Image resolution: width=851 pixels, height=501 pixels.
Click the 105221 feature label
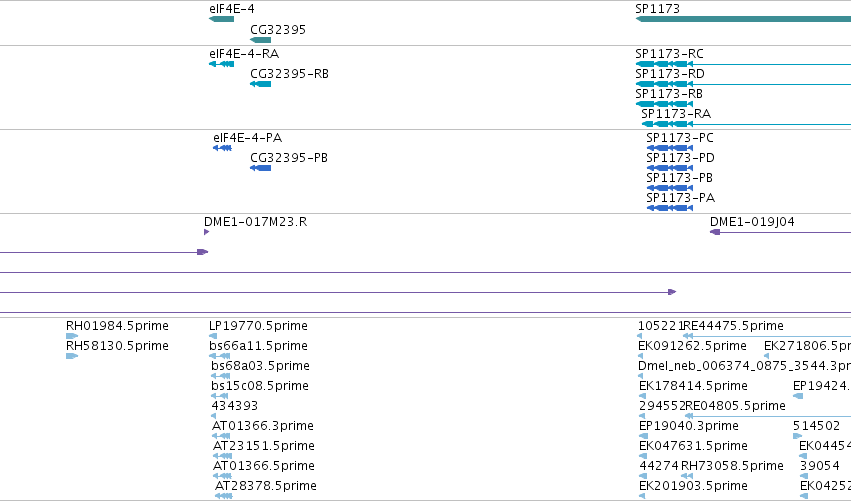661,326
